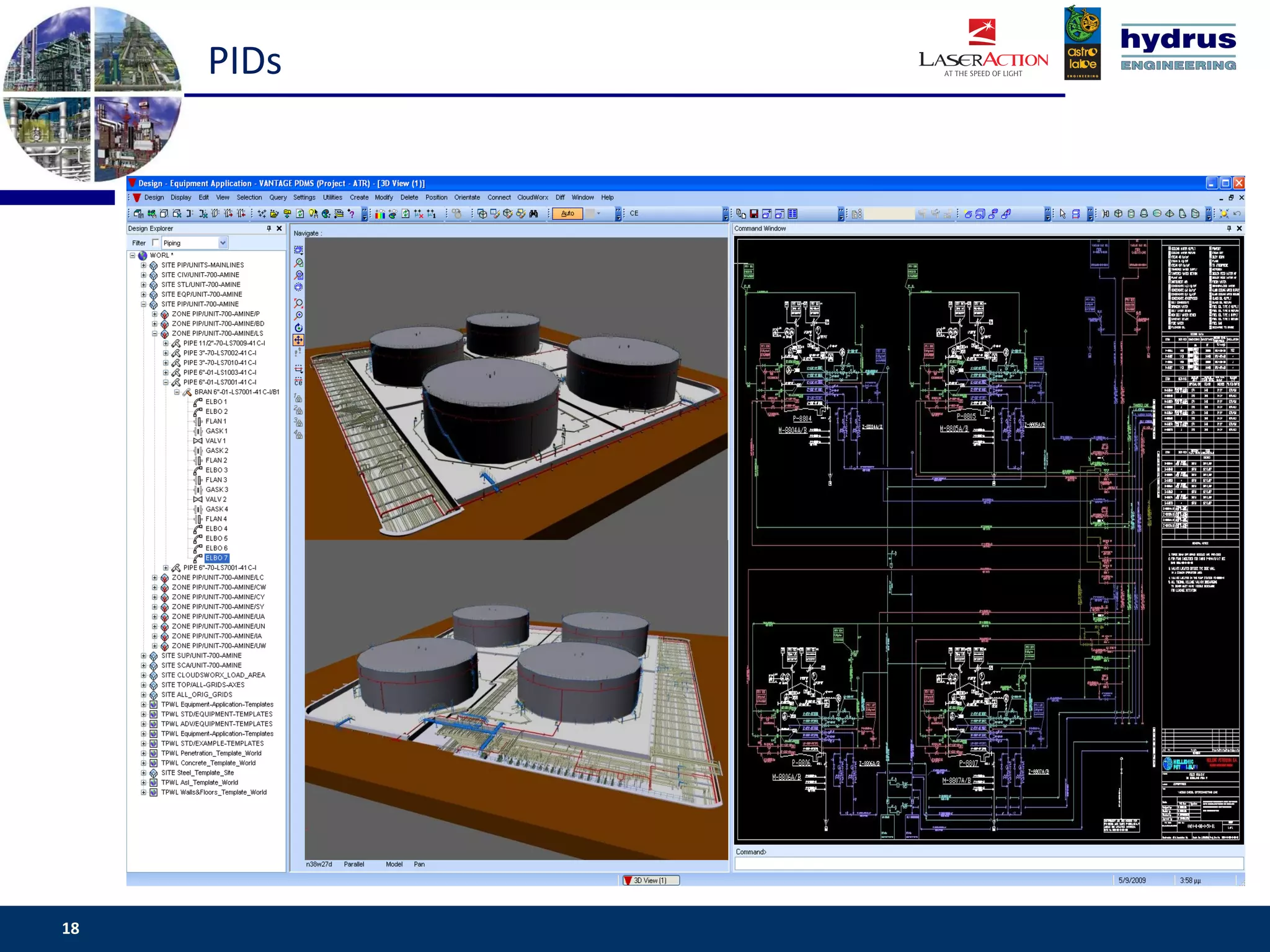Open the Piping filter dropdown
The image size is (1270, 952).
coord(223,243)
